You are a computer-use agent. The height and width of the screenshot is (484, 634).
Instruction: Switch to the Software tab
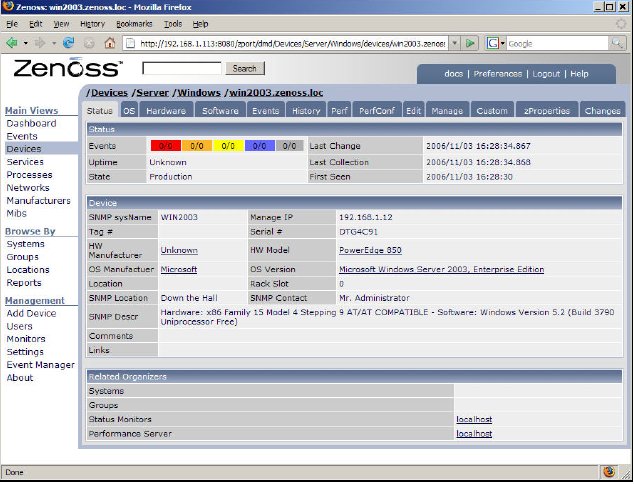[220, 111]
